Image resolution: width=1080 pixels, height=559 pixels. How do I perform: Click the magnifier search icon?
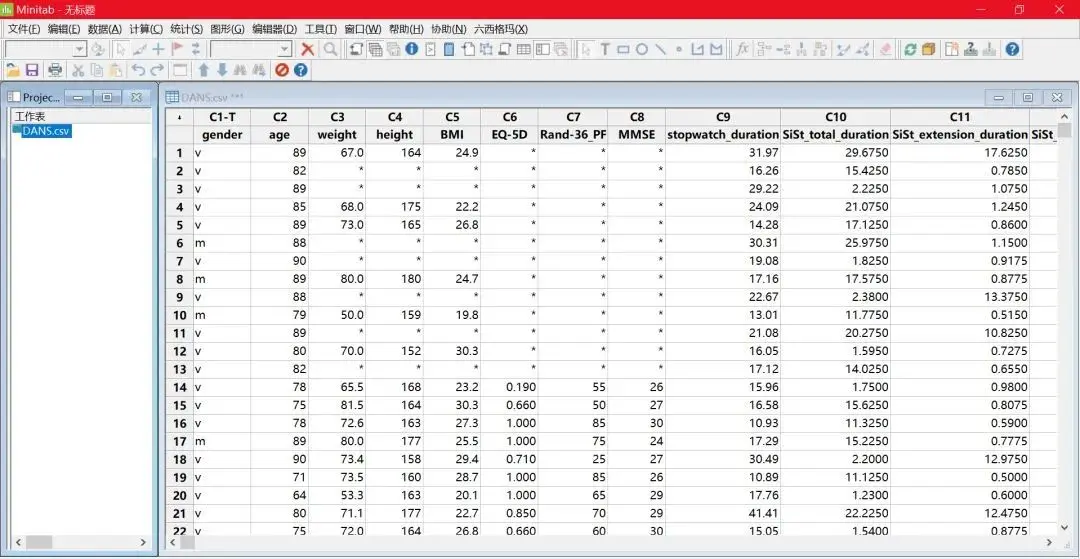pyautogui.click(x=331, y=49)
